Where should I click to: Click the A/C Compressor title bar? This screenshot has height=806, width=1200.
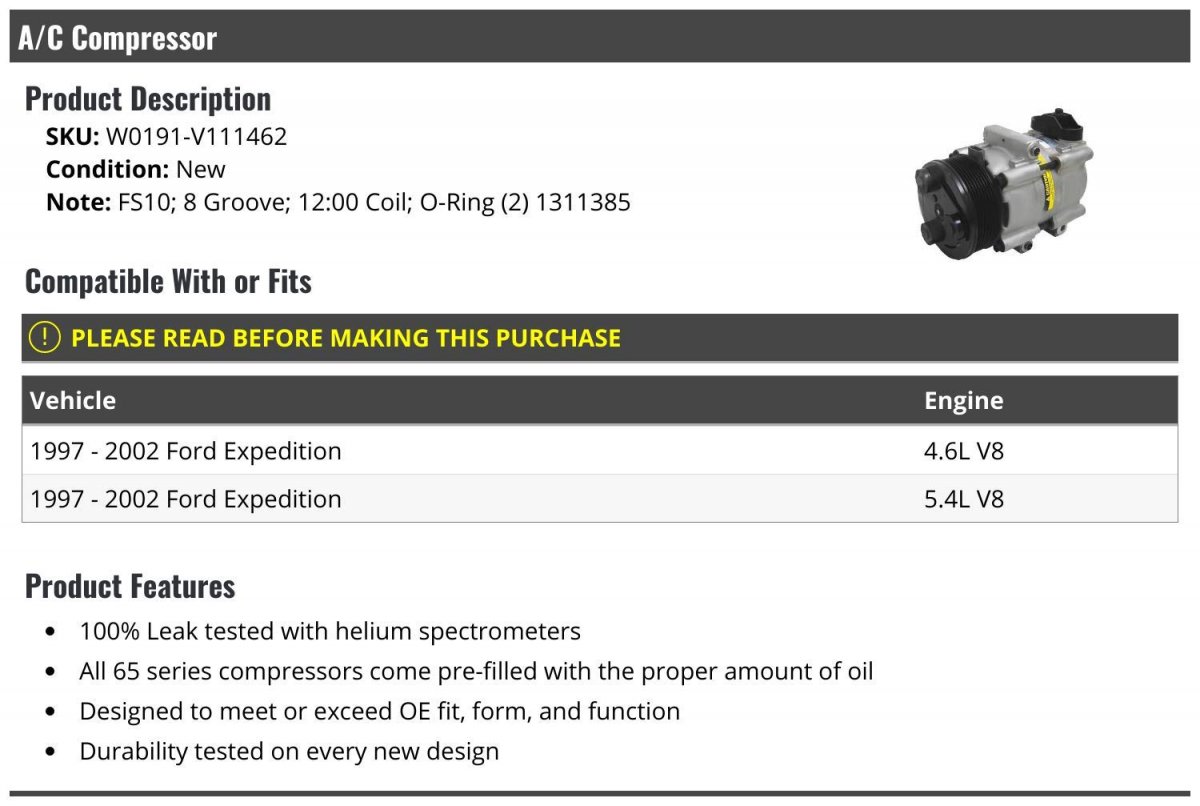coord(600,38)
